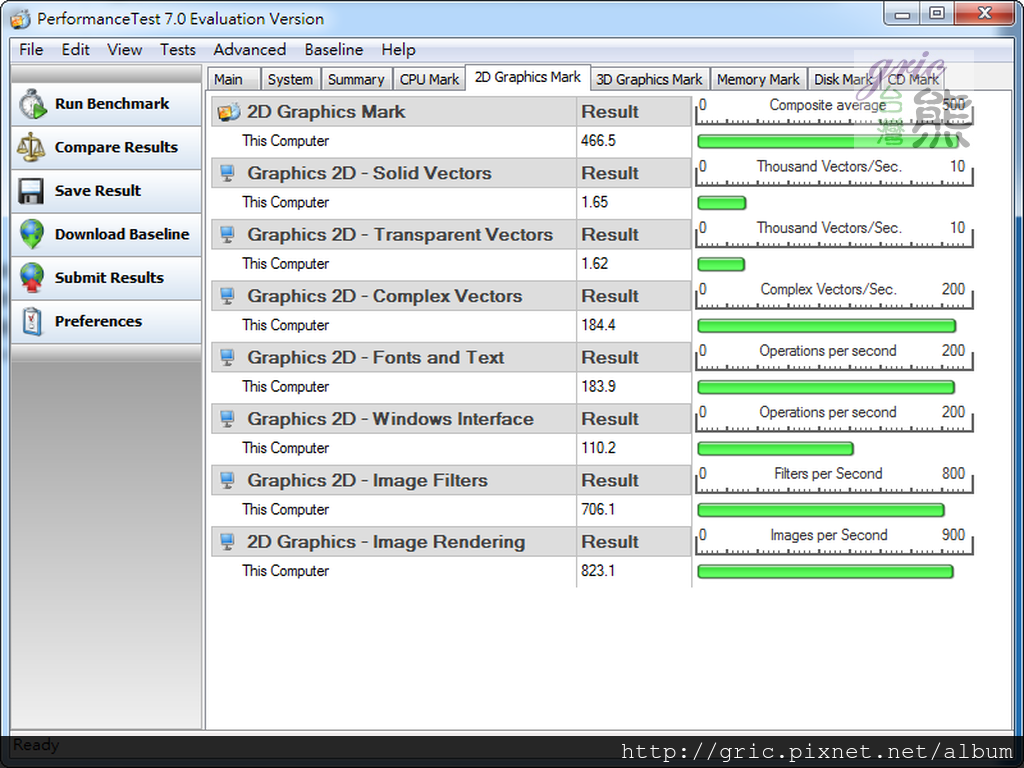Switch to the 3D Graphics Mark tab

649,80
